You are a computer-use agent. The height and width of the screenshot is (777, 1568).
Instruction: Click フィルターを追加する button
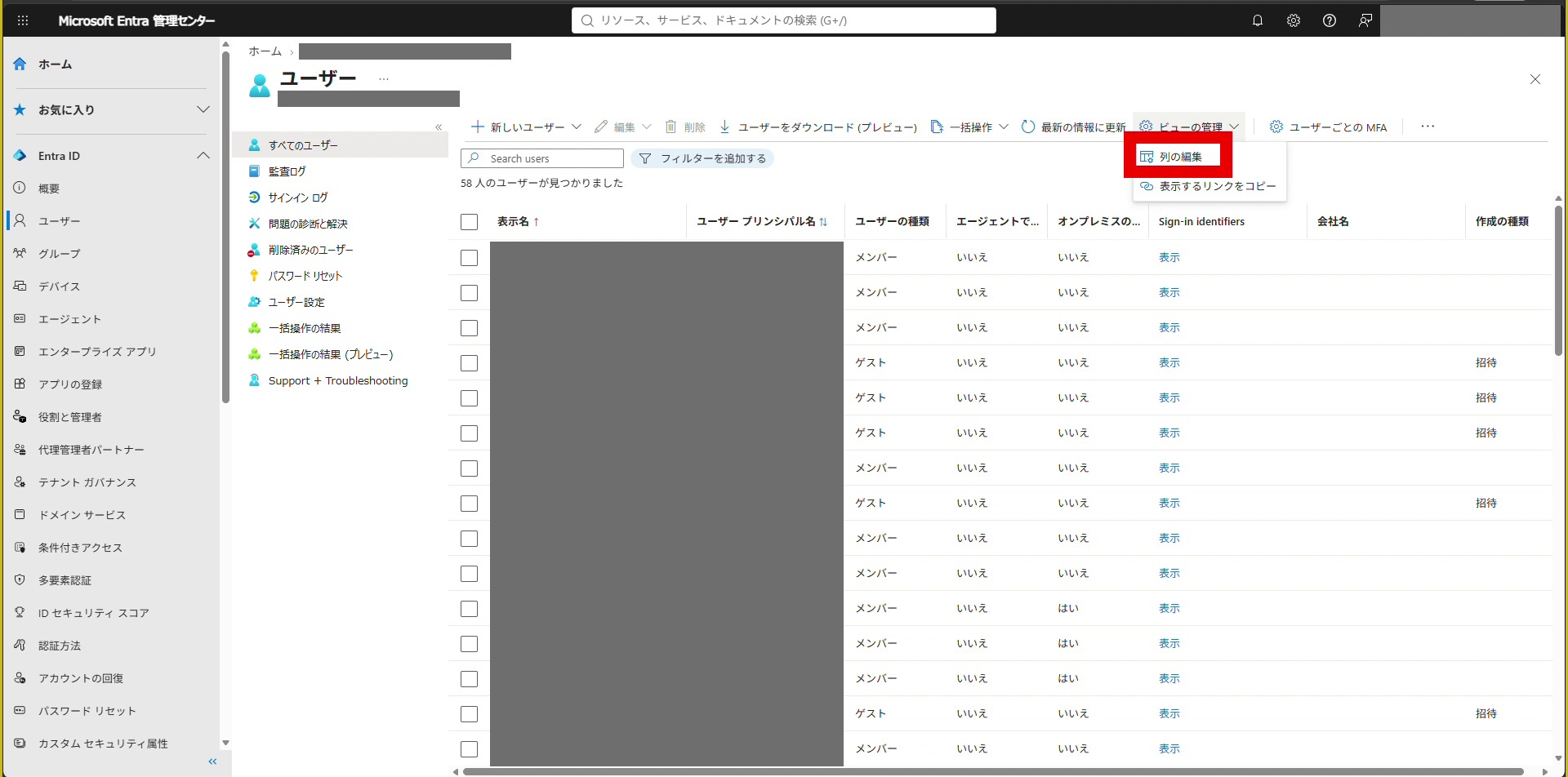702,158
